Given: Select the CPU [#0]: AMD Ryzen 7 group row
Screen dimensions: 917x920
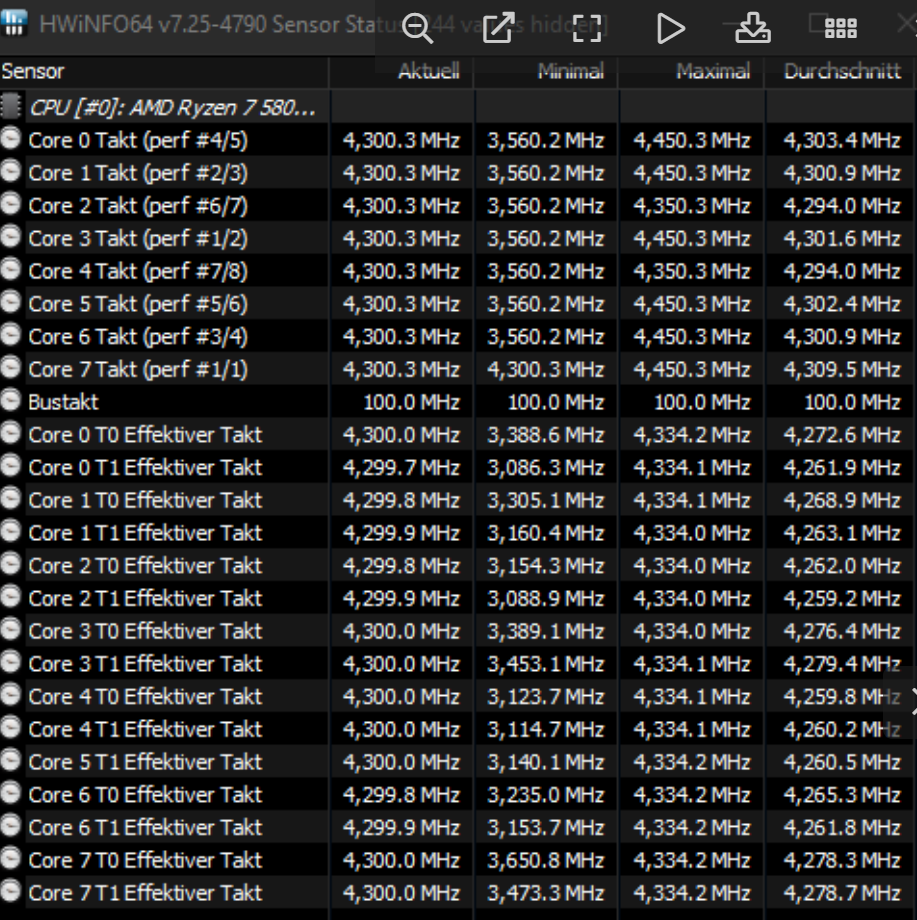Looking at the screenshot, I should pyautogui.click(x=458, y=107).
